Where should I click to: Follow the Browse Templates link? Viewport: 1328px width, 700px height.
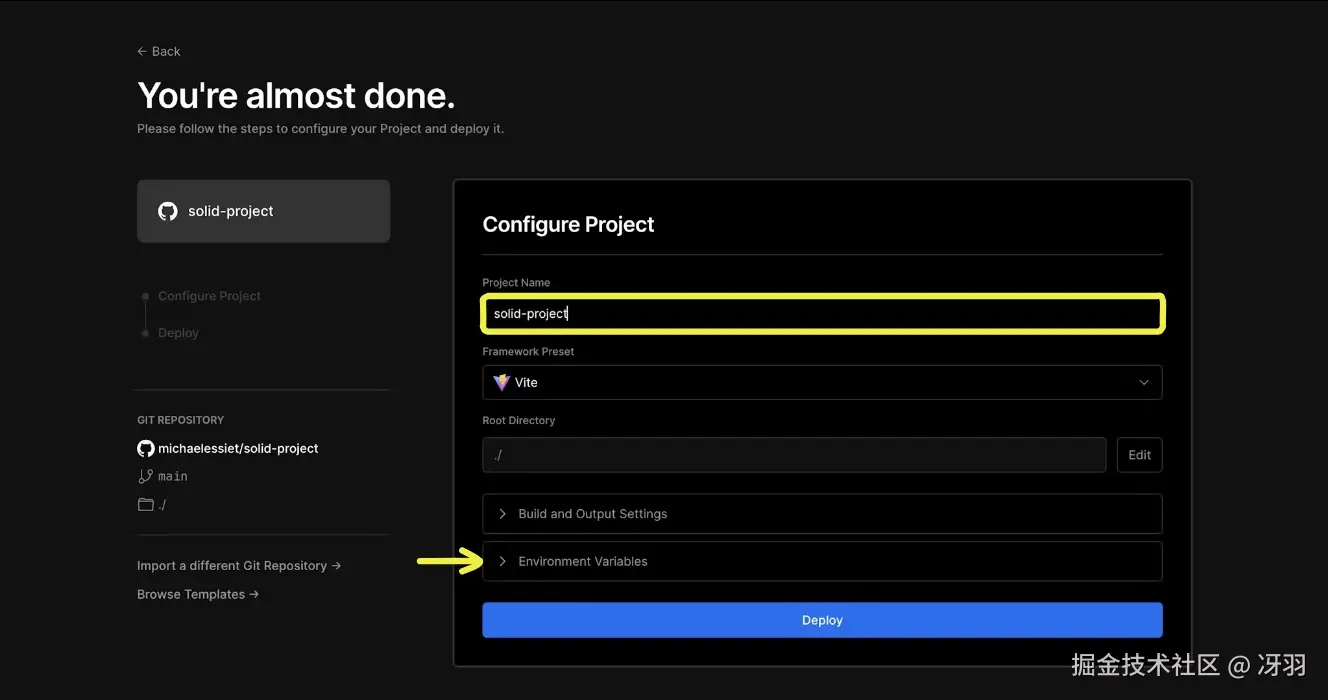pos(198,594)
